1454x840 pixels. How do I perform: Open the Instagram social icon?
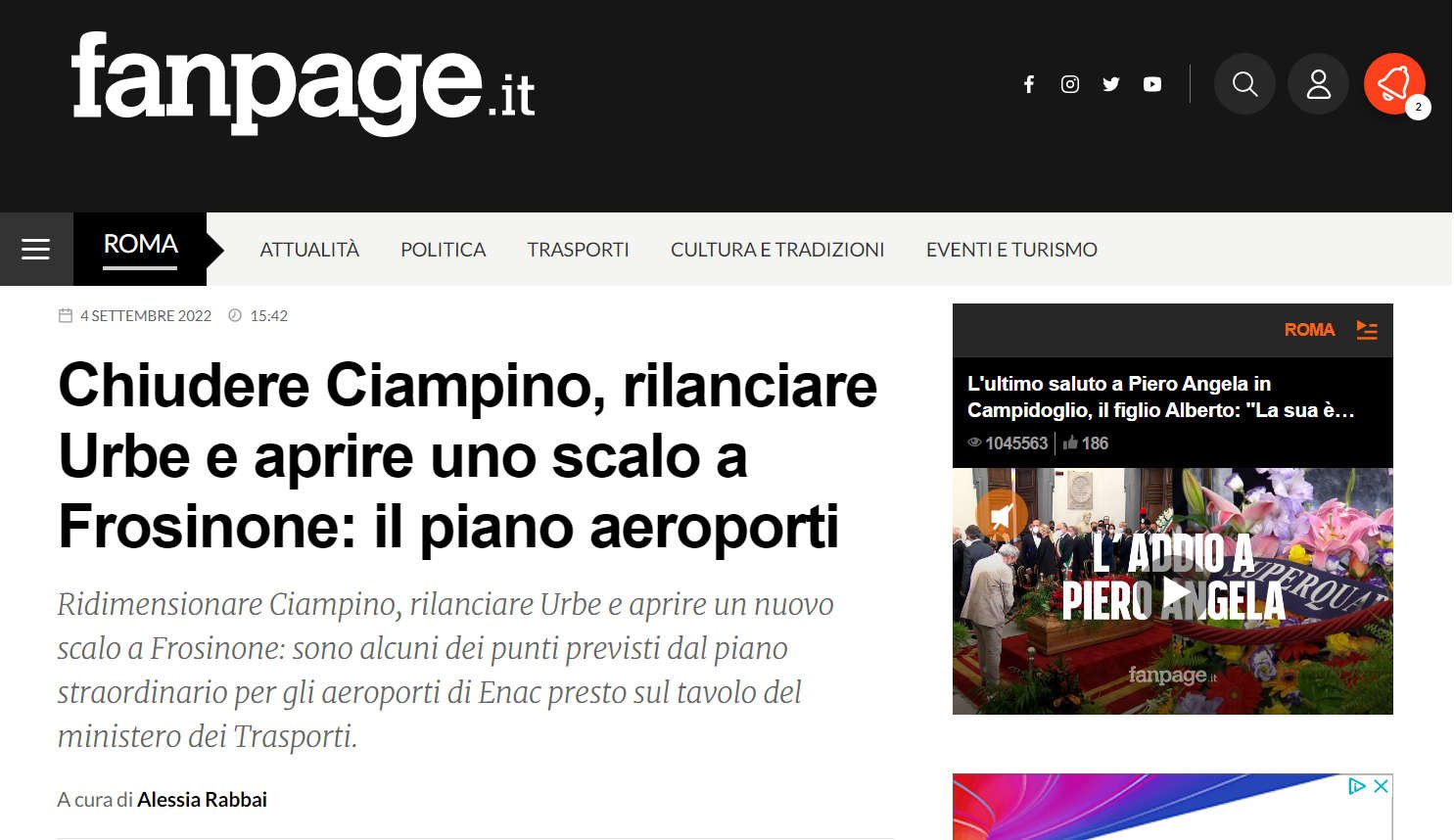pos(1070,84)
